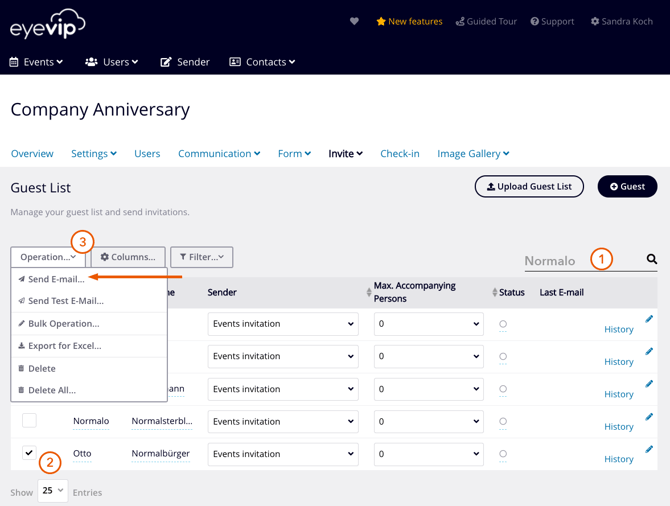The height and width of the screenshot is (506, 670).
Task: Expand the Filter dropdown
Action: tap(201, 257)
